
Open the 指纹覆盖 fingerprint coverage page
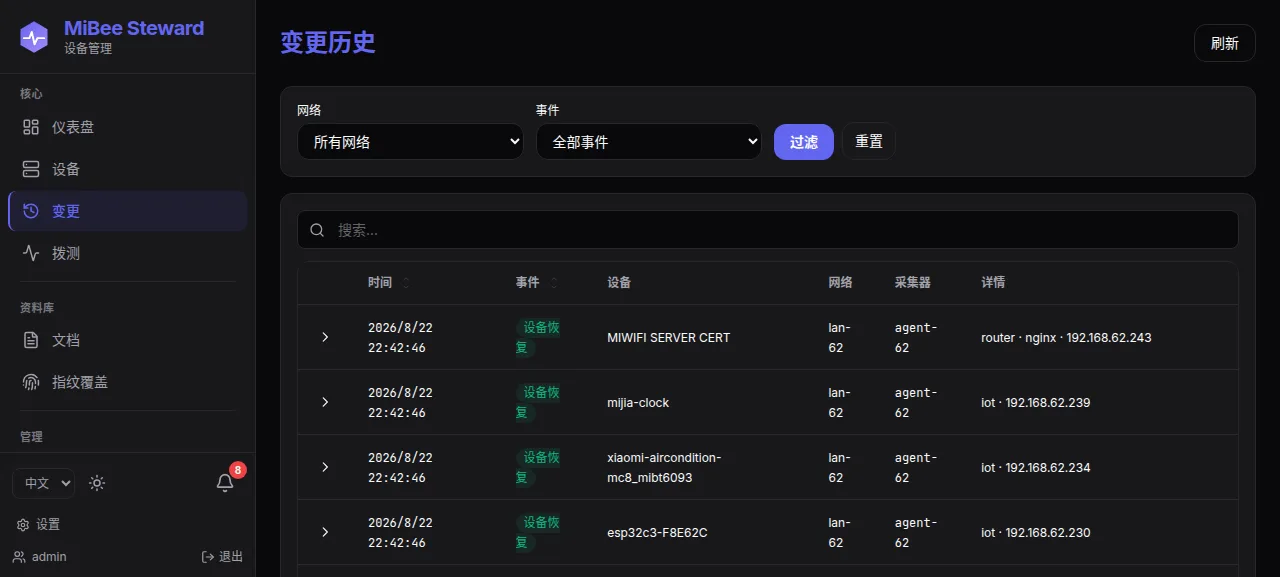127,382
